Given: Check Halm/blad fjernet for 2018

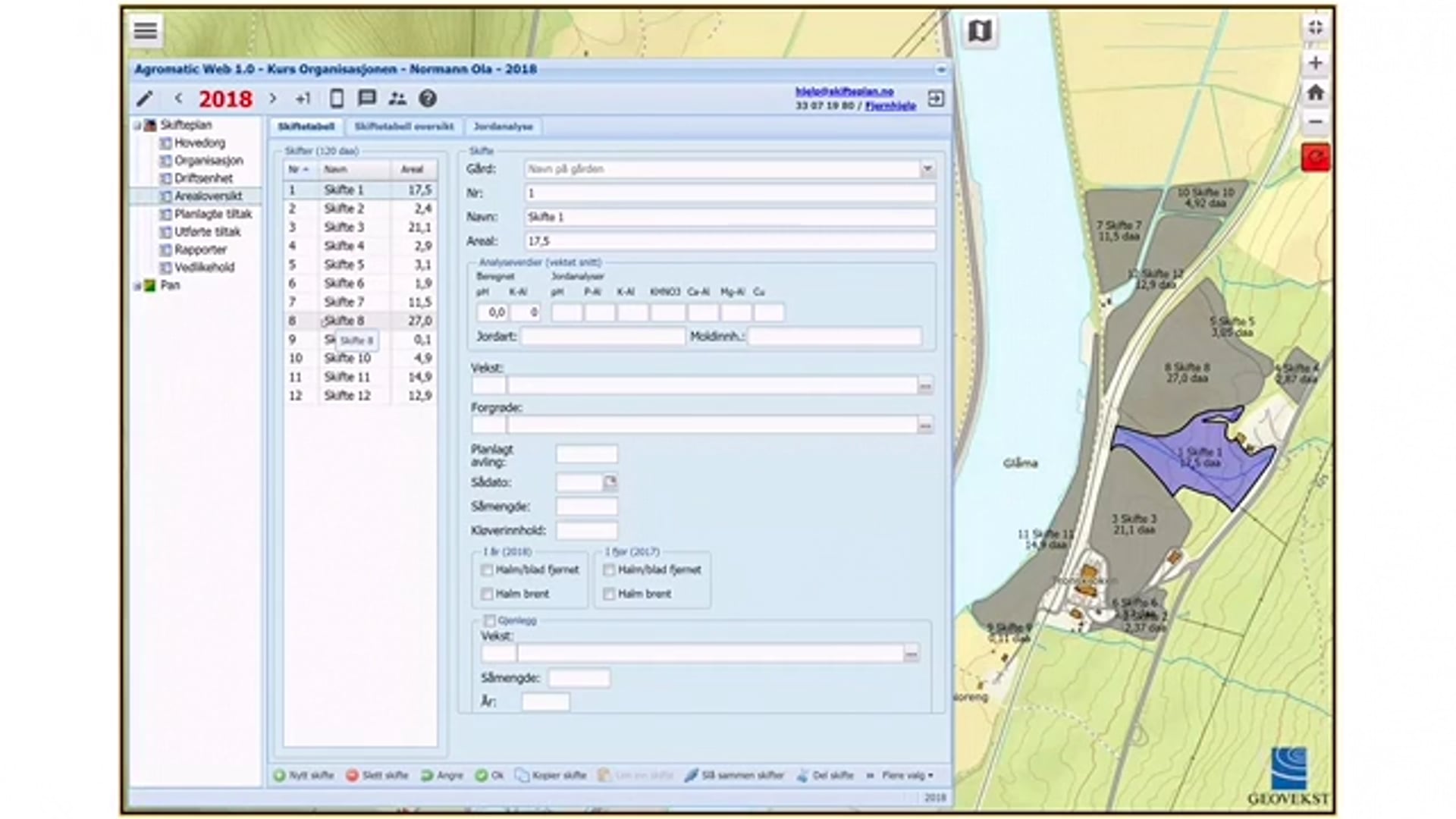Looking at the screenshot, I should [487, 570].
